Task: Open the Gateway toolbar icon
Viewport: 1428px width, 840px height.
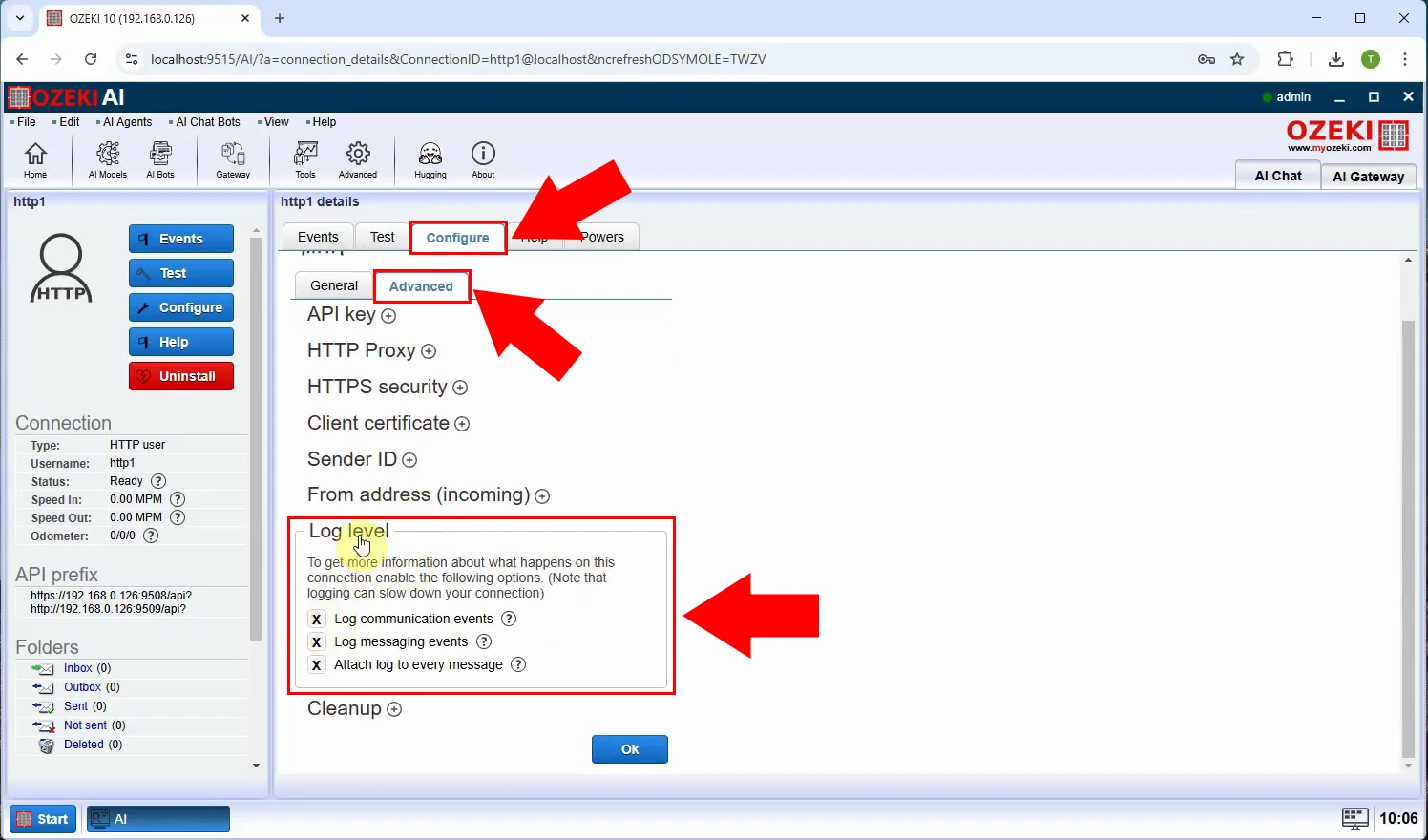Action: 233,159
